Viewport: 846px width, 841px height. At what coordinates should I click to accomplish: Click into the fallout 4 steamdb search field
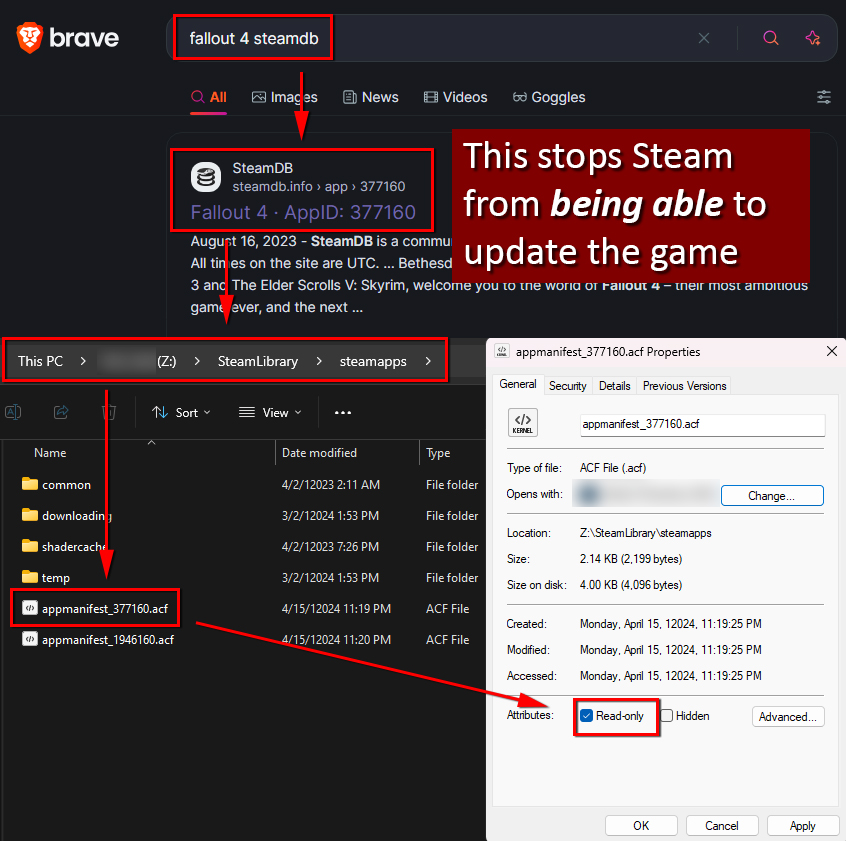(x=432, y=38)
